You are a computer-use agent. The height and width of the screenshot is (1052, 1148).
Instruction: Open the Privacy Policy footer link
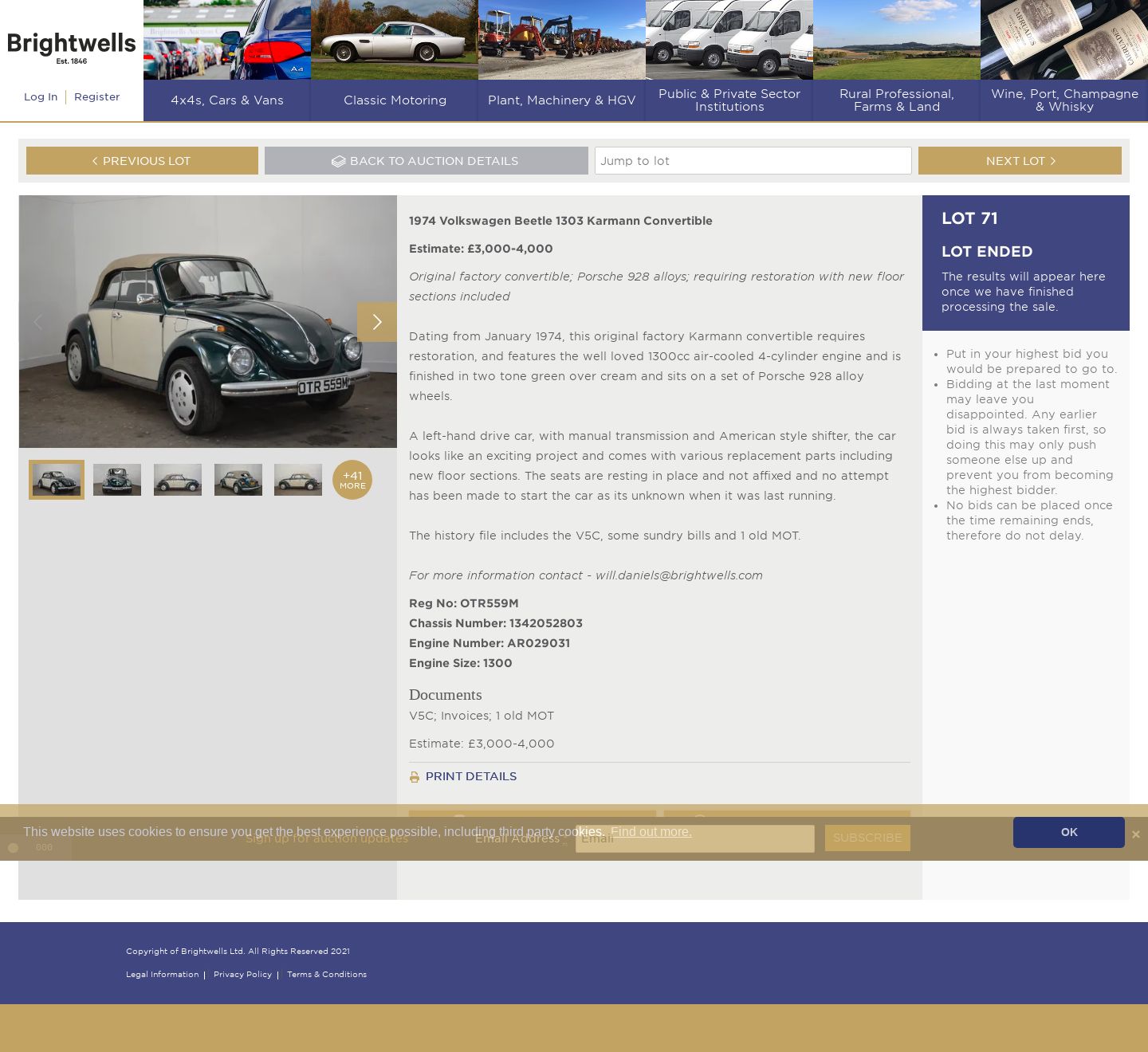point(242,975)
